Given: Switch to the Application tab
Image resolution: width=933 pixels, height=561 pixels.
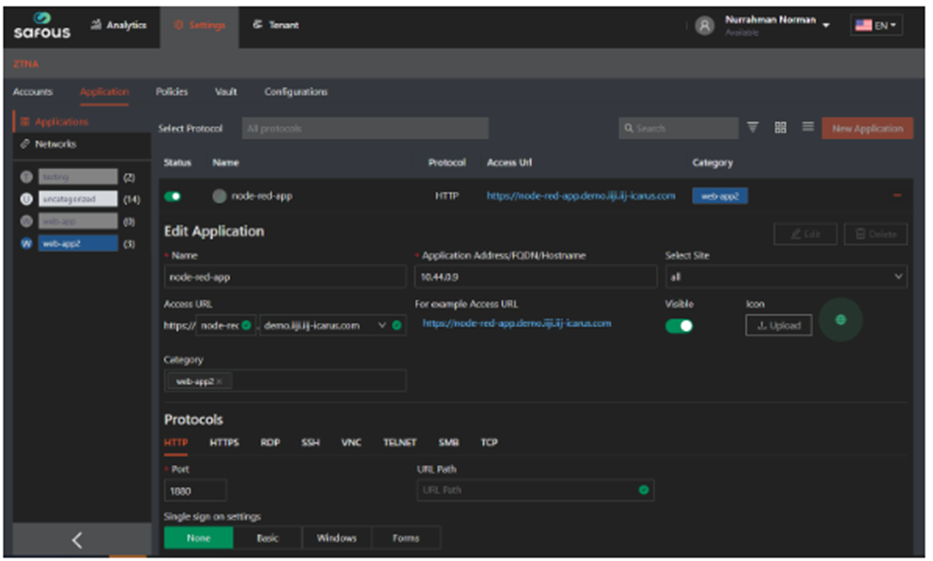Looking at the screenshot, I should point(104,92).
